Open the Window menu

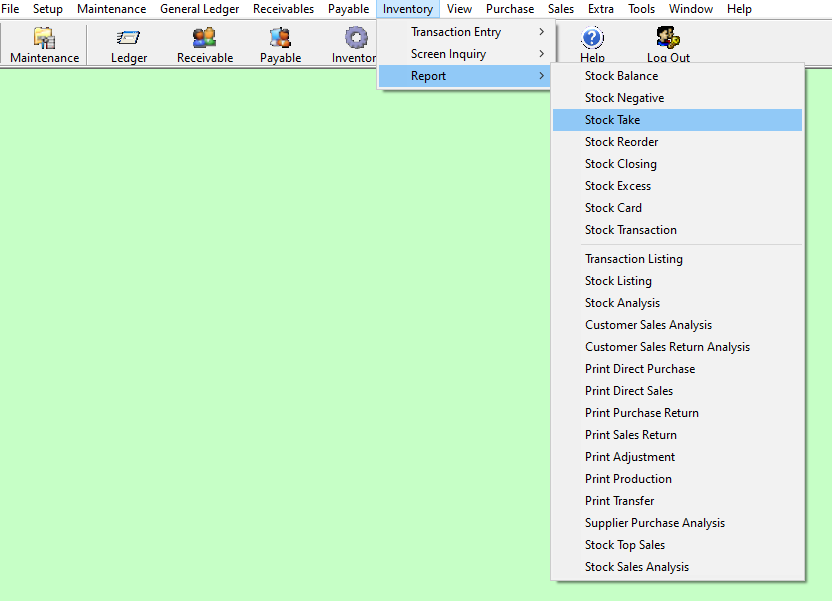pyautogui.click(x=691, y=9)
